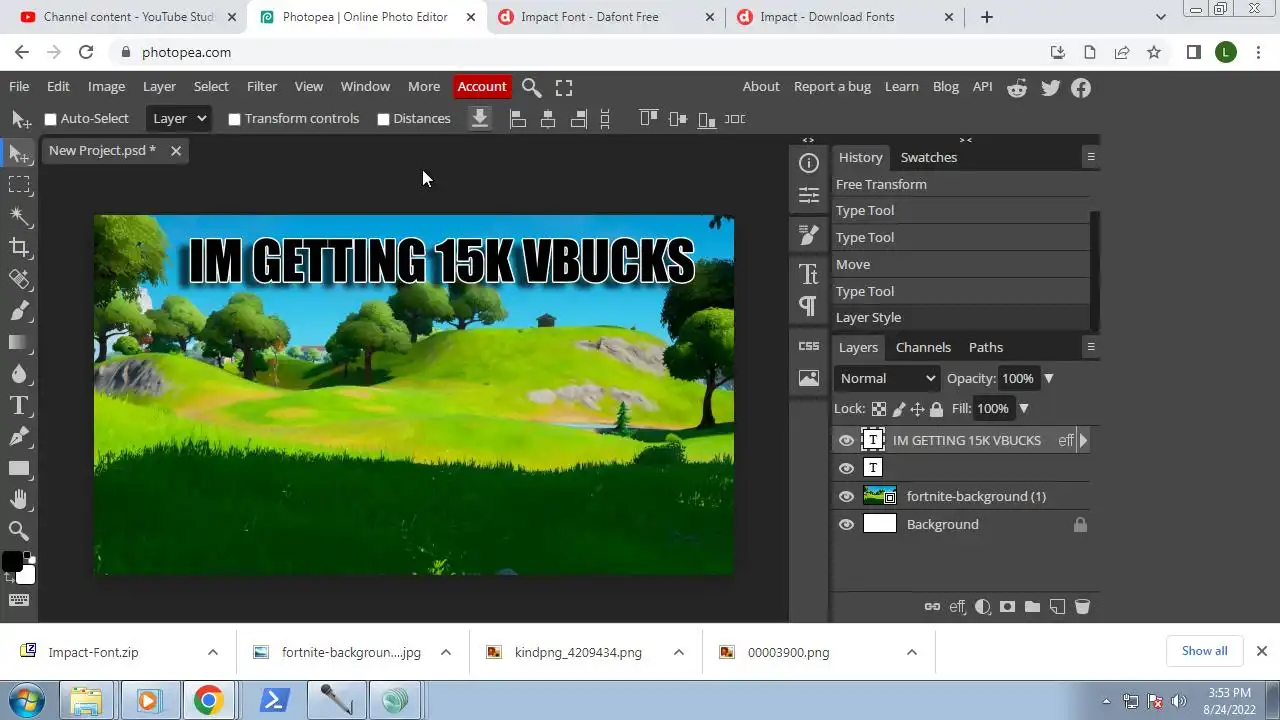
Task: Open the Fill slider arrow
Action: click(1024, 409)
